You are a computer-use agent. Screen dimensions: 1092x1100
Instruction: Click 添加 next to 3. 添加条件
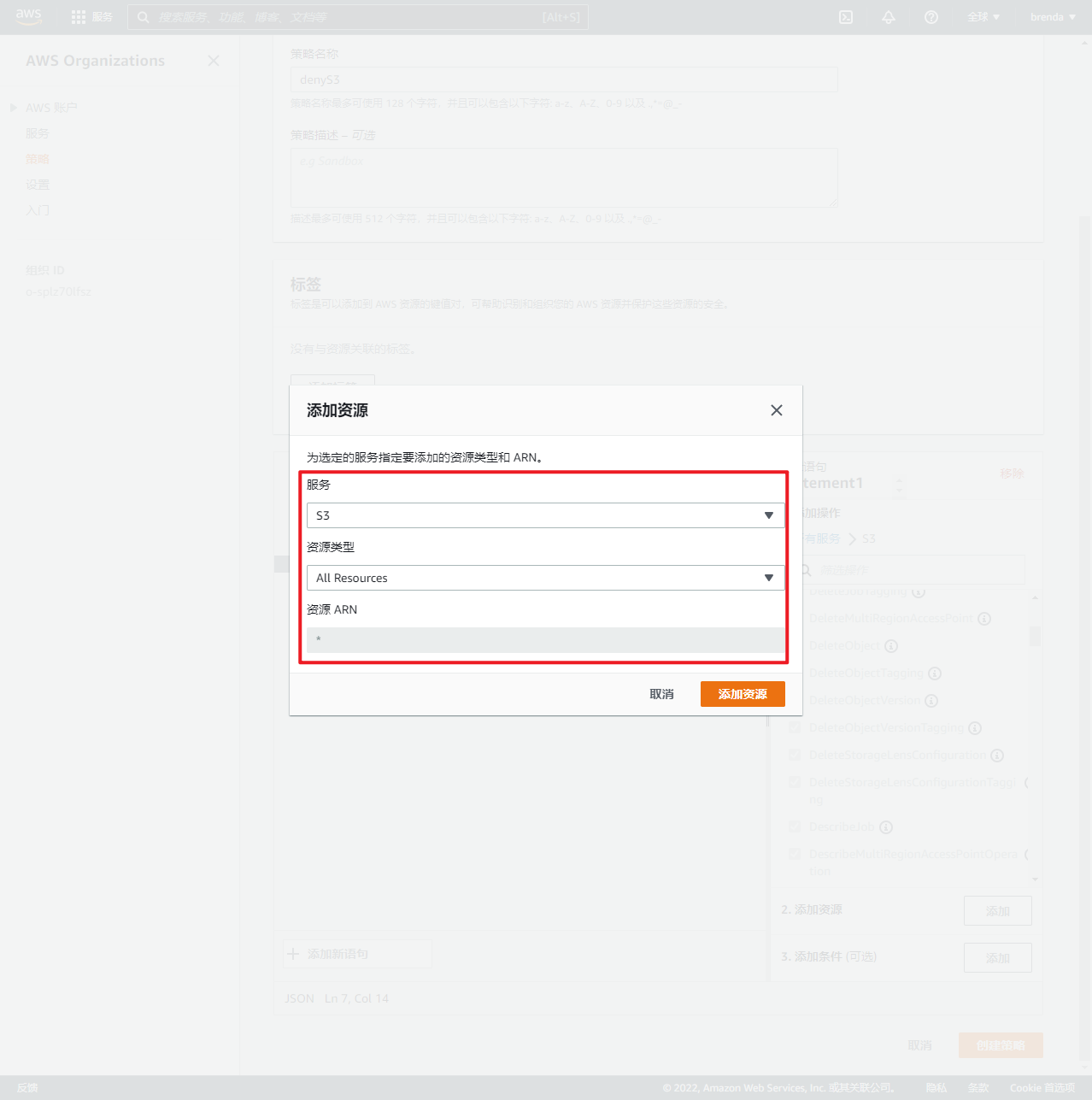tap(997, 957)
